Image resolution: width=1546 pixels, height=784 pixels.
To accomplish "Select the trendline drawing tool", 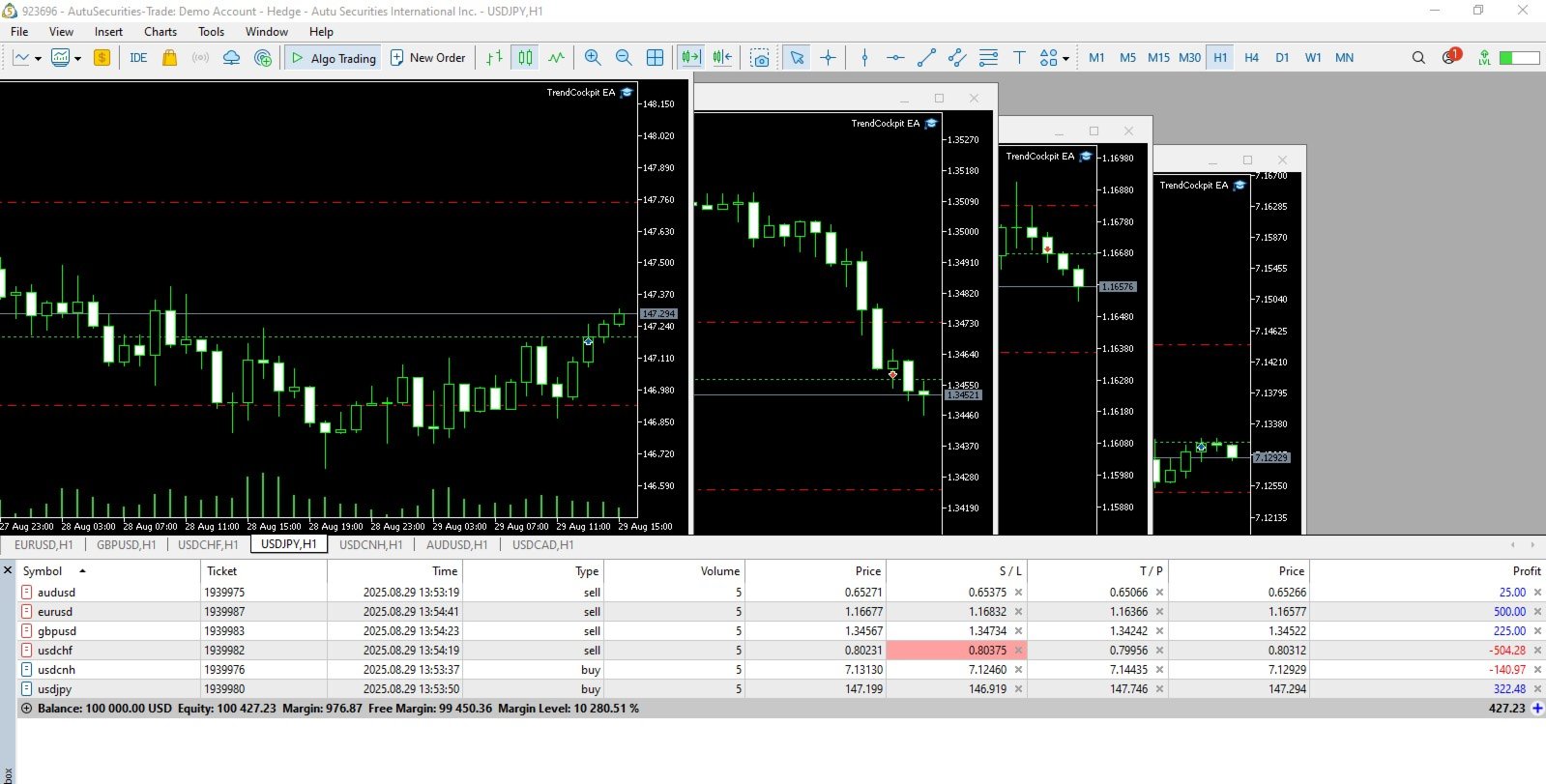I will click(x=926, y=58).
